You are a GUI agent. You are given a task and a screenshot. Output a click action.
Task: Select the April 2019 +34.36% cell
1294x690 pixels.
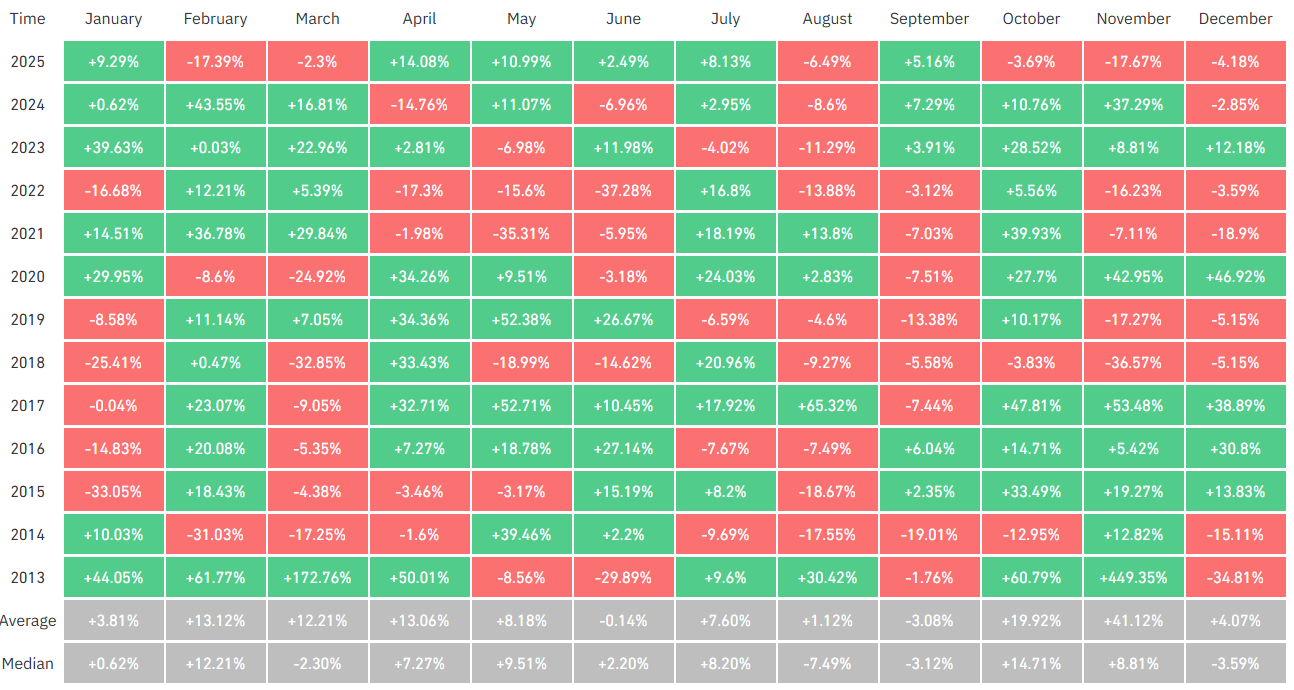click(x=419, y=319)
